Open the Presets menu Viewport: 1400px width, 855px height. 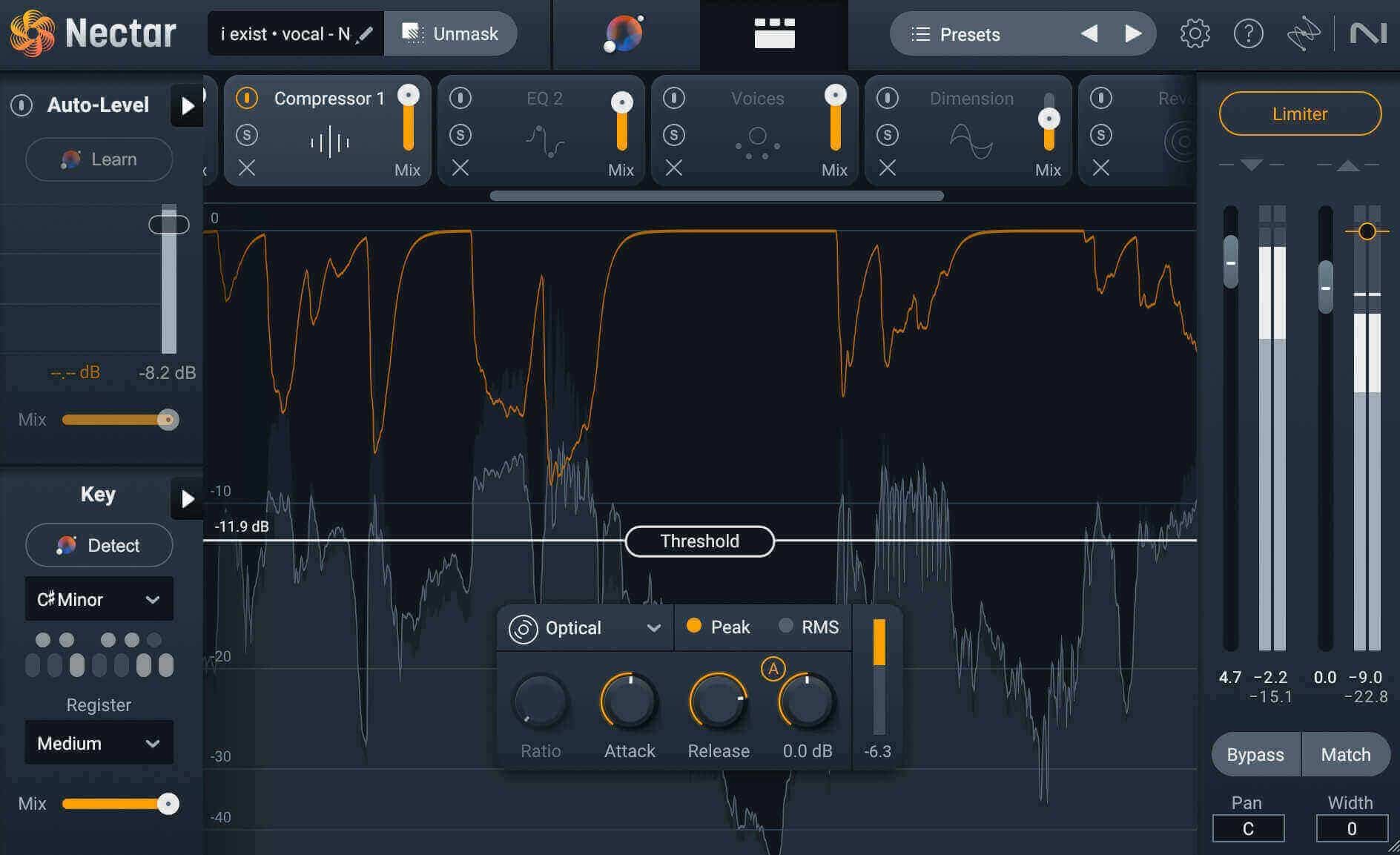coord(970,34)
